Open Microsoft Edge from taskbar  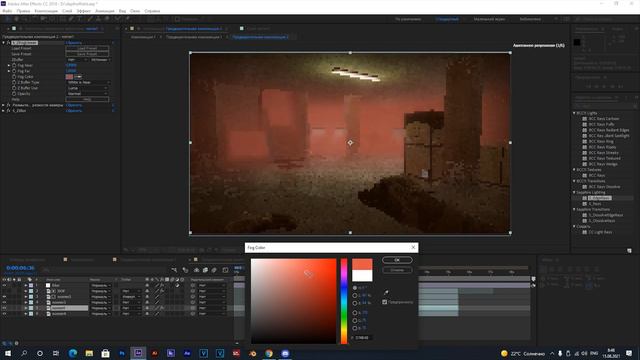[x=73, y=353]
